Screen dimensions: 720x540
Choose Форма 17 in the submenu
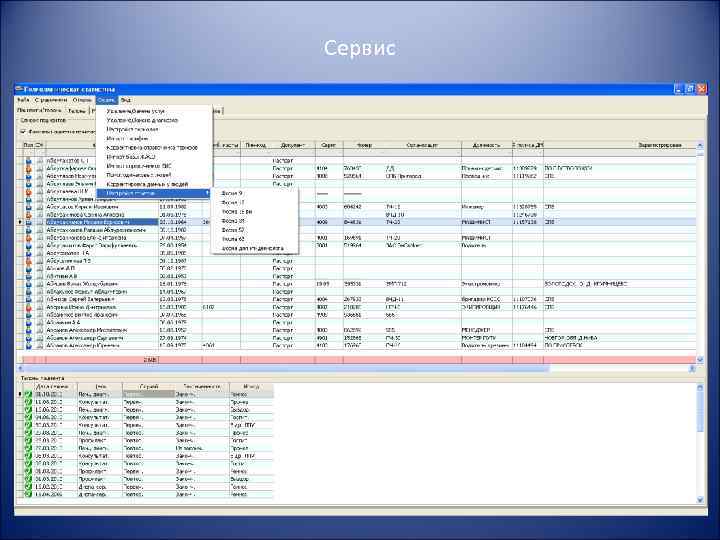[233, 202]
